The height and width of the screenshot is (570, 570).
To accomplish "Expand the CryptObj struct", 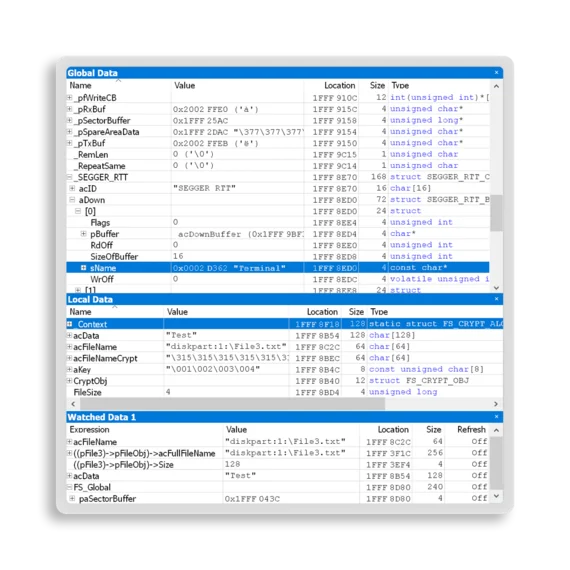I will (70, 381).
